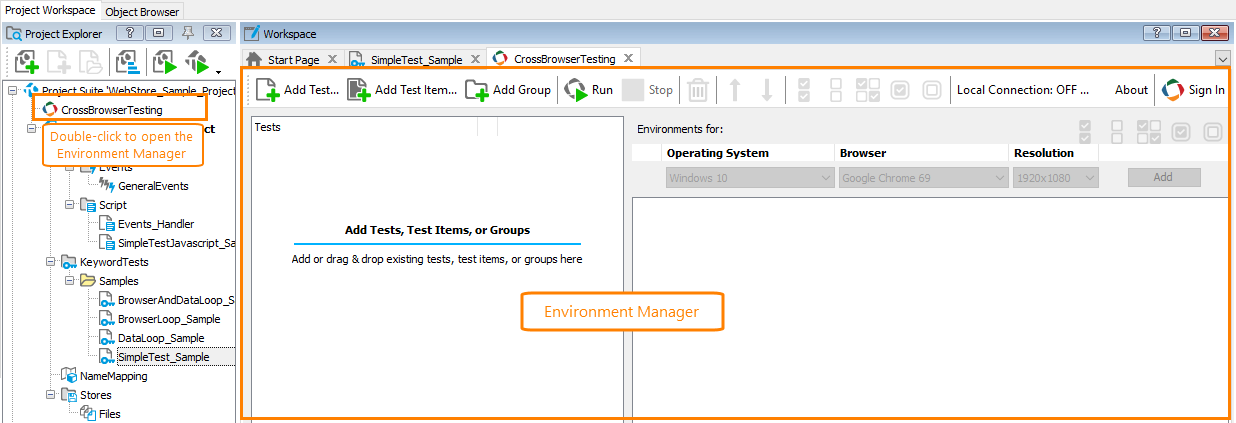Click the main toolbar rounded checked-box icon
1236x423 pixels.
[x=900, y=90]
